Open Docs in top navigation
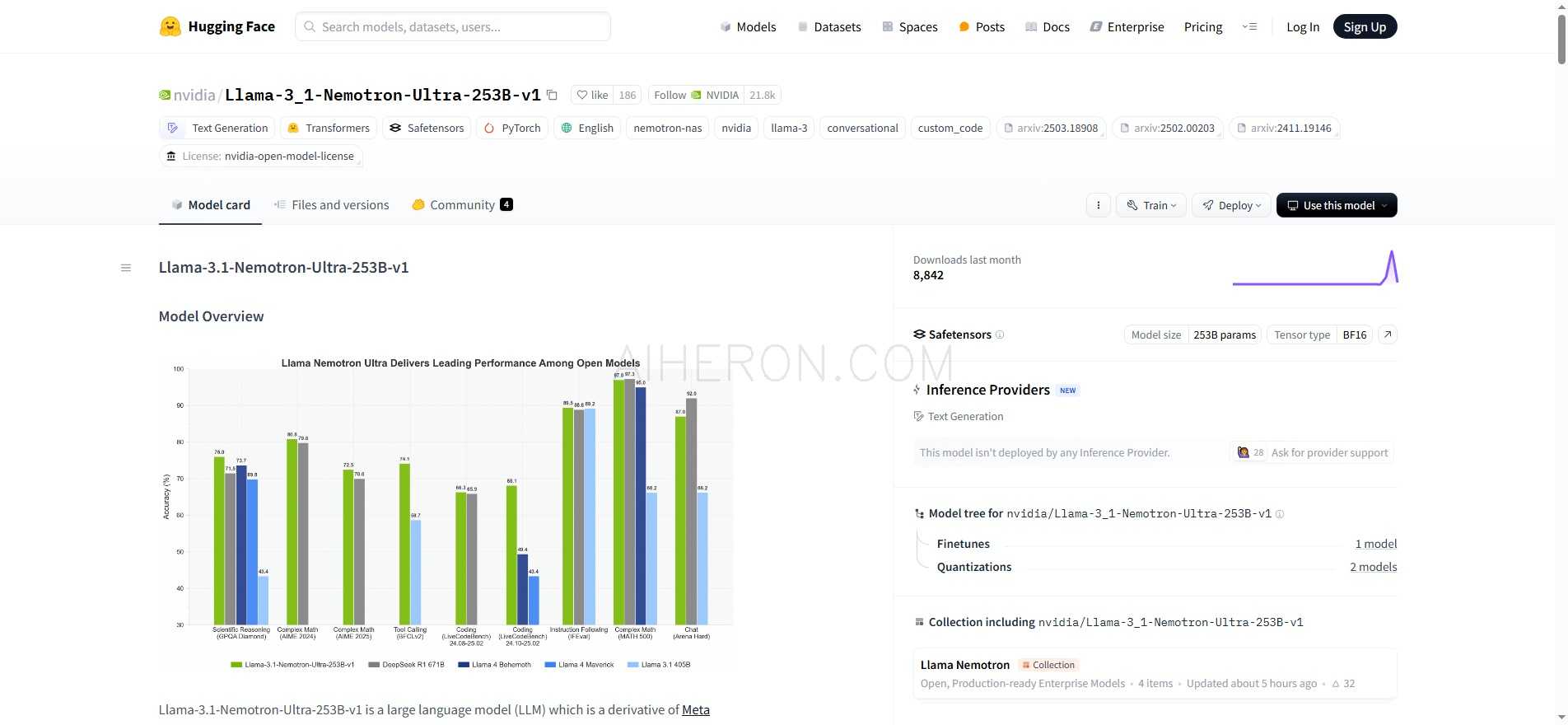Image resolution: width=1568 pixels, height=725 pixels. click(1048, 27)
